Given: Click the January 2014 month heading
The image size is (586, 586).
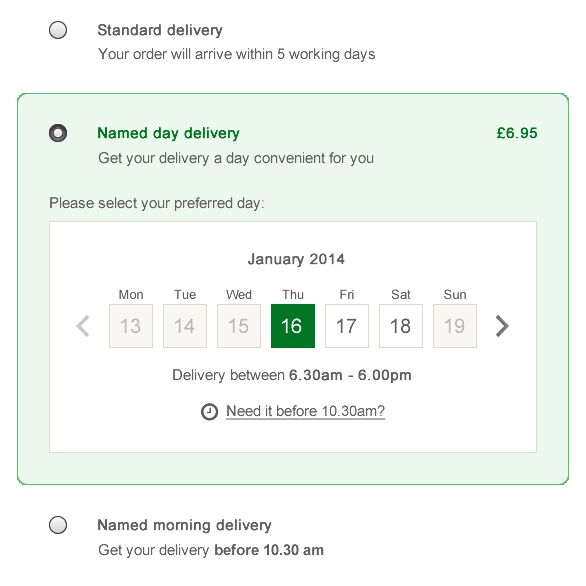Looking at the screenshot, I should (296, 259).
